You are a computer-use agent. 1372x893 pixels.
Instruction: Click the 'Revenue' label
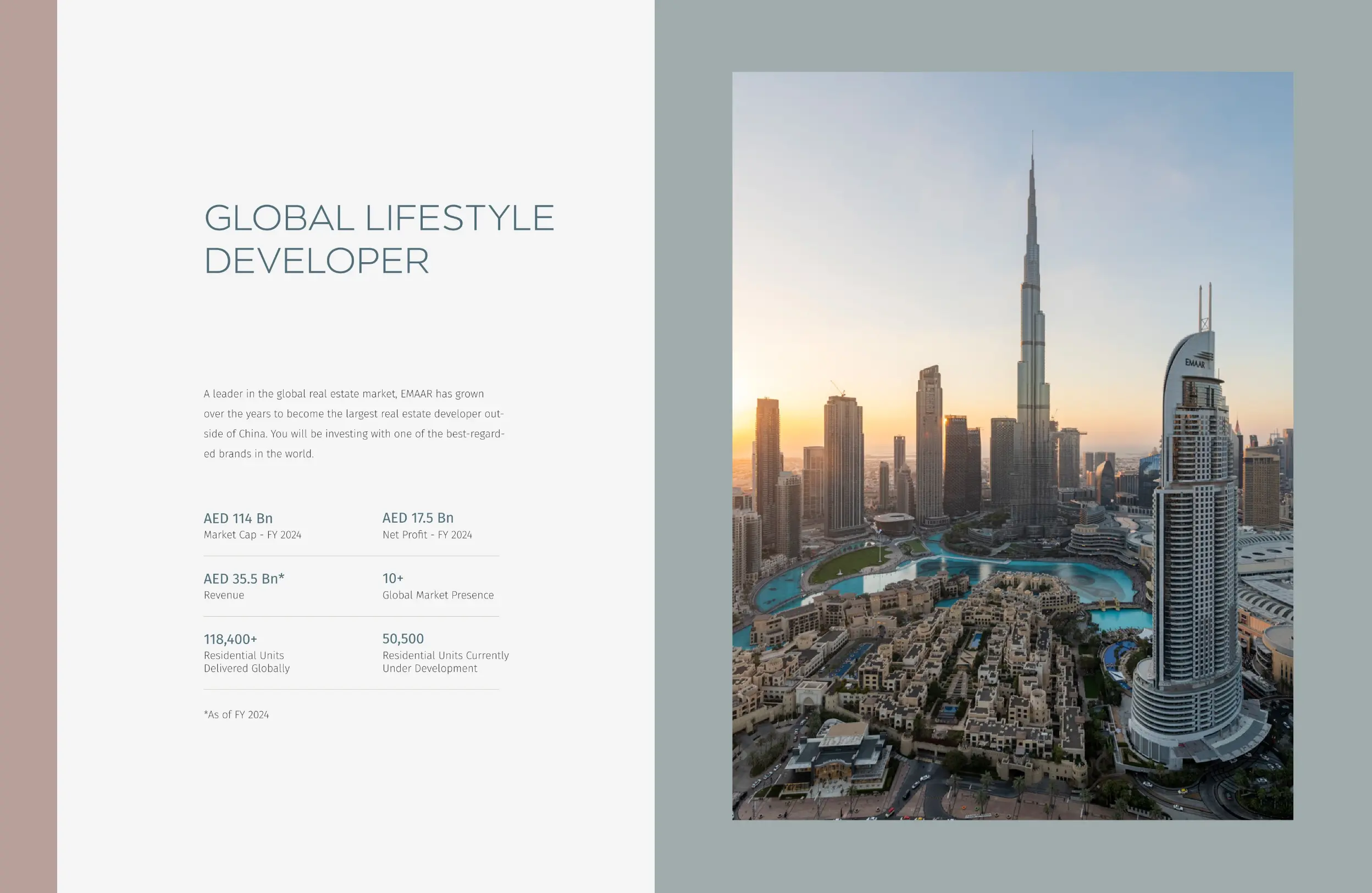224,595
